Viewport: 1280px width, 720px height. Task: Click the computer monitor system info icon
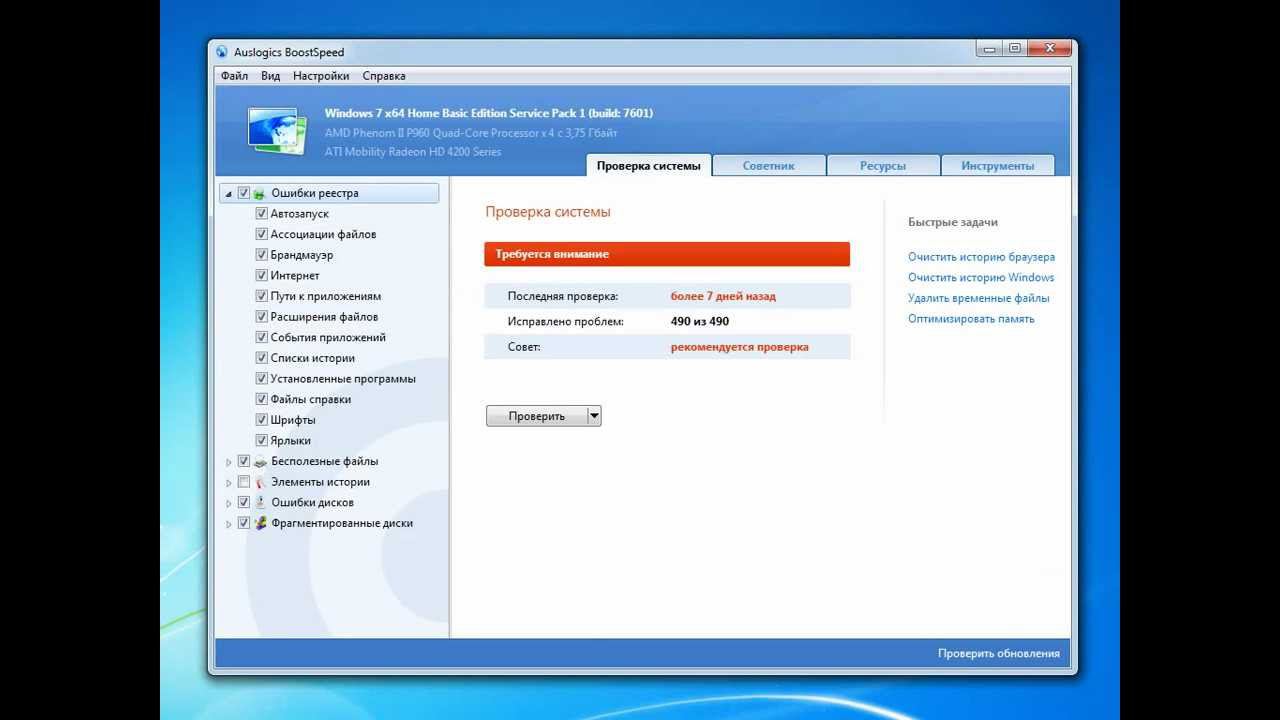tap(277, 131)
